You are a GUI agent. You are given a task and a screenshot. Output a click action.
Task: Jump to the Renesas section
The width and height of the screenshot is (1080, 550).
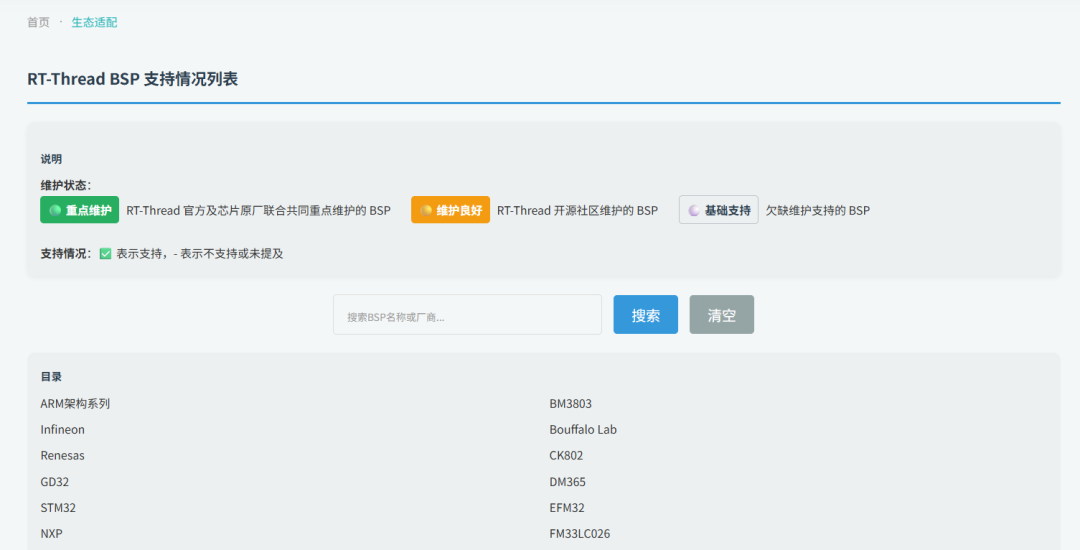(62, 455)
